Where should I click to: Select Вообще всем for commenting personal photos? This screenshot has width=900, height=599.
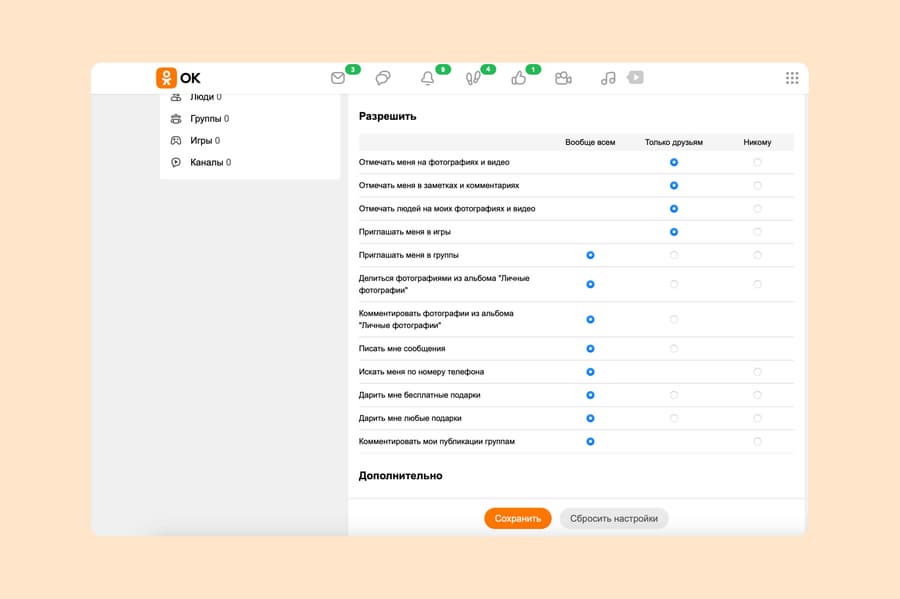tap(590, 320)
